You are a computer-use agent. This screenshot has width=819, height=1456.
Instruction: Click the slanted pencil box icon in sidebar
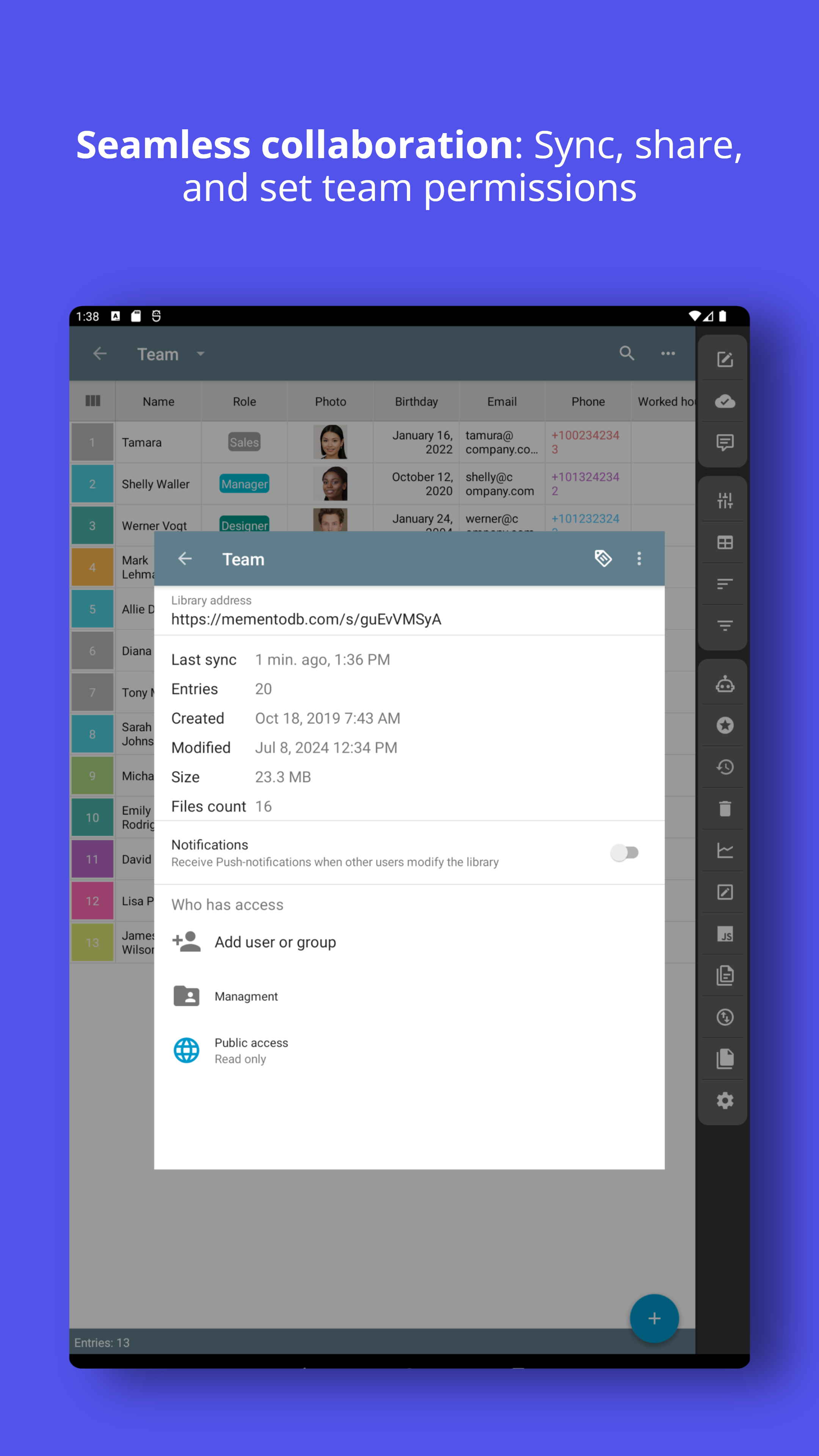[x=725, y=892]
